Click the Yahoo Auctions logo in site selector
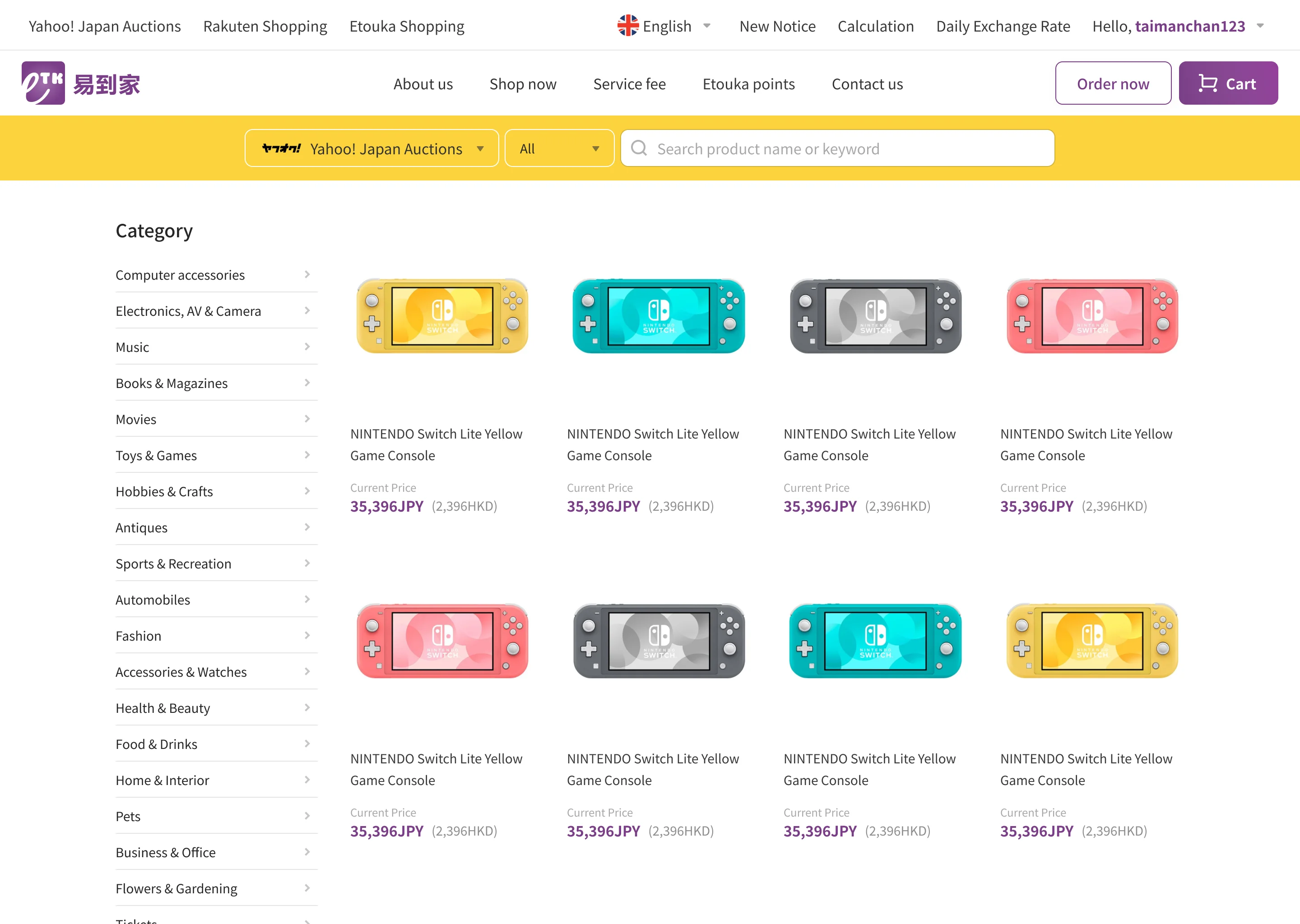1300x924 pixels. tap(281, 148)
